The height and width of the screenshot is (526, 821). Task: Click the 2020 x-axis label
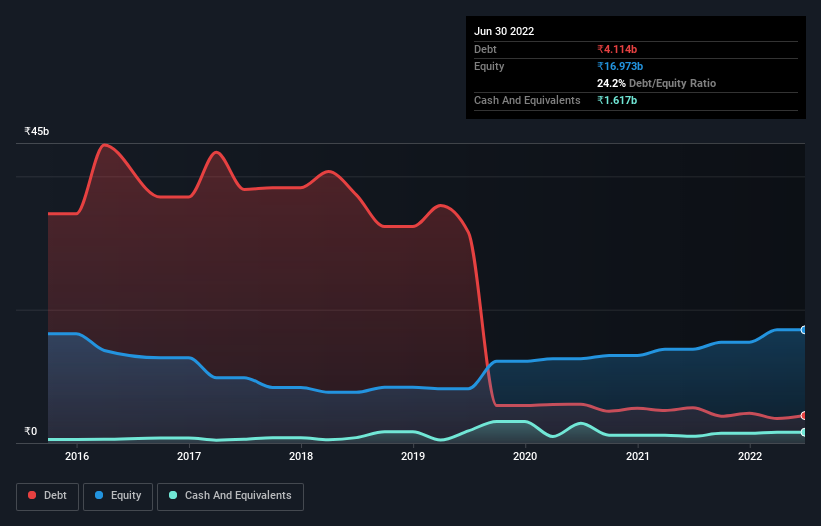525,456
